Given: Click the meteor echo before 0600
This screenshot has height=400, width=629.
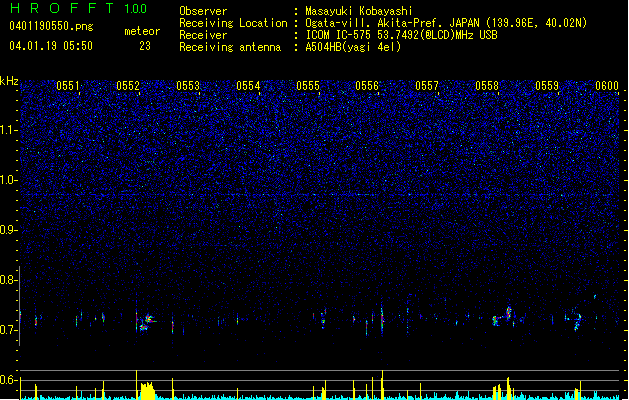Looking at the screenshot, I should 577,321.
